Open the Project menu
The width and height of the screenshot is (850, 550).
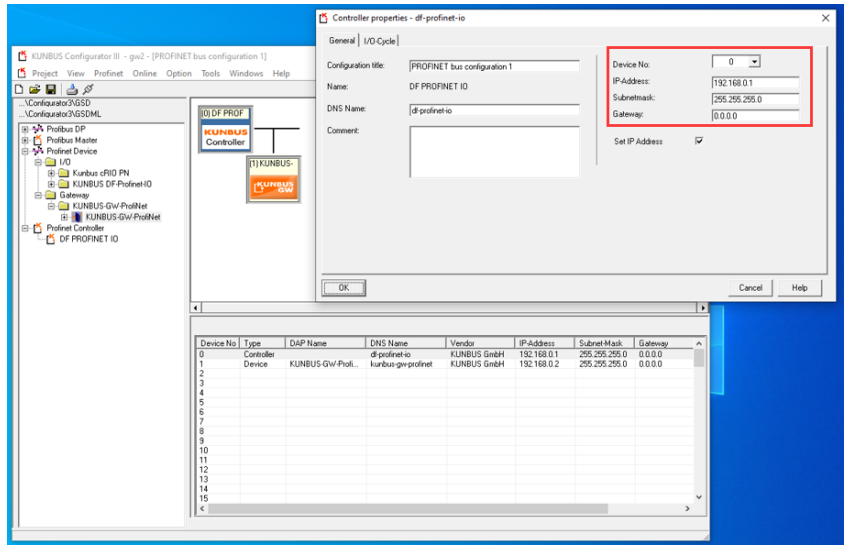(x=44, y=73)
